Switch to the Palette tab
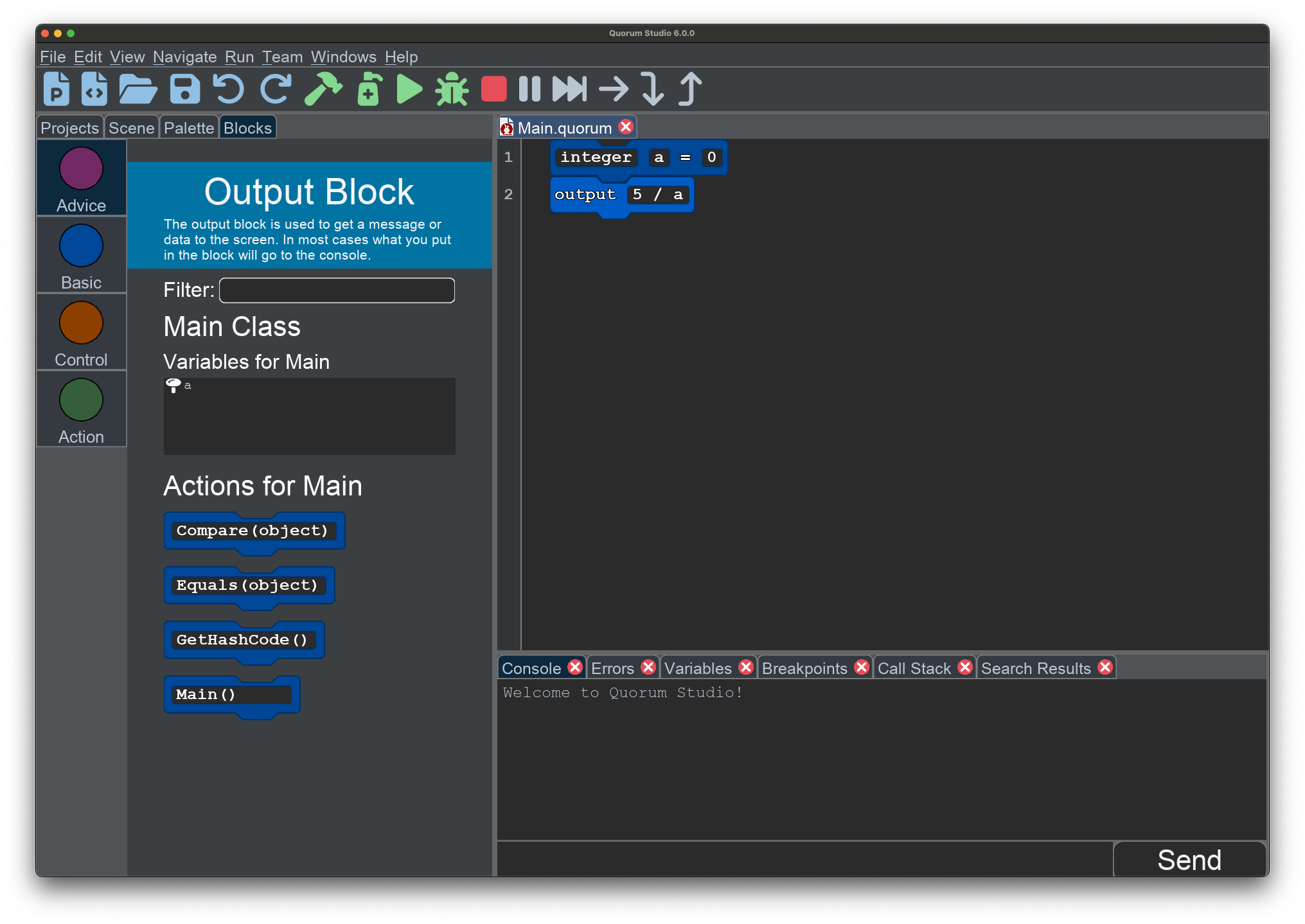1305x924 pixels. (x=189, y=128)
